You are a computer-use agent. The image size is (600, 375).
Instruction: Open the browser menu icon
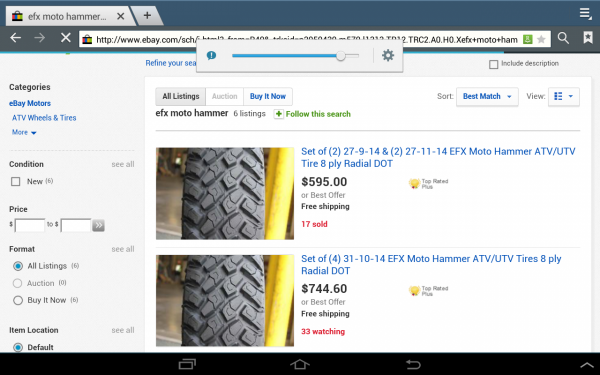point(585,13)
